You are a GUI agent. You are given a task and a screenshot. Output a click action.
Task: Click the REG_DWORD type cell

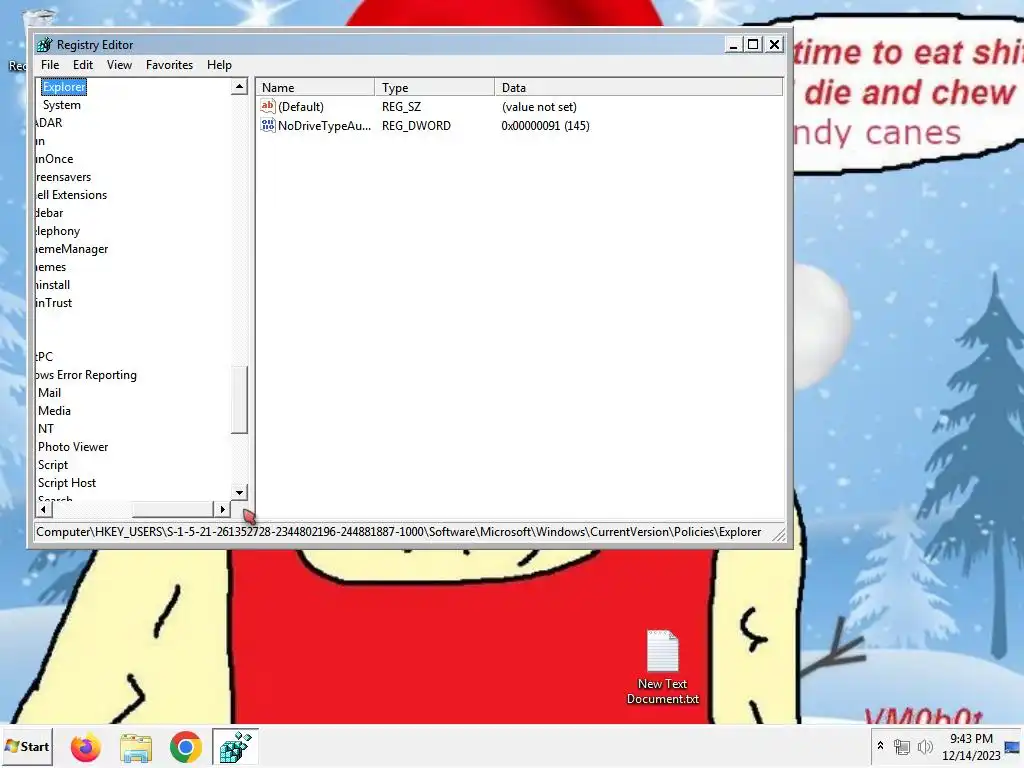(x=416, y=125)
